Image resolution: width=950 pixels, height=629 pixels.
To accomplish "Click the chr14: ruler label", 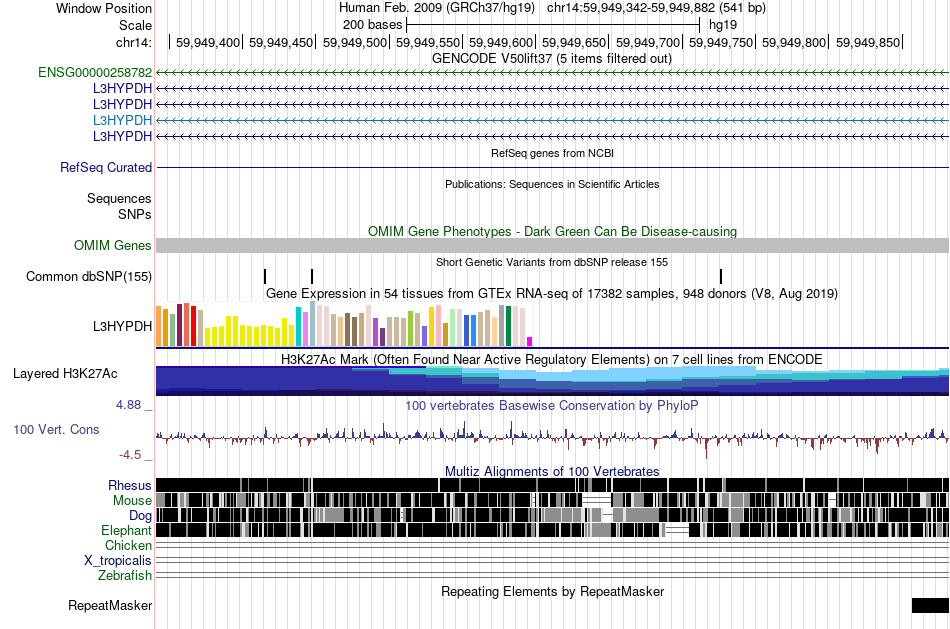I will pyautogui.click(x=133, y=42).
